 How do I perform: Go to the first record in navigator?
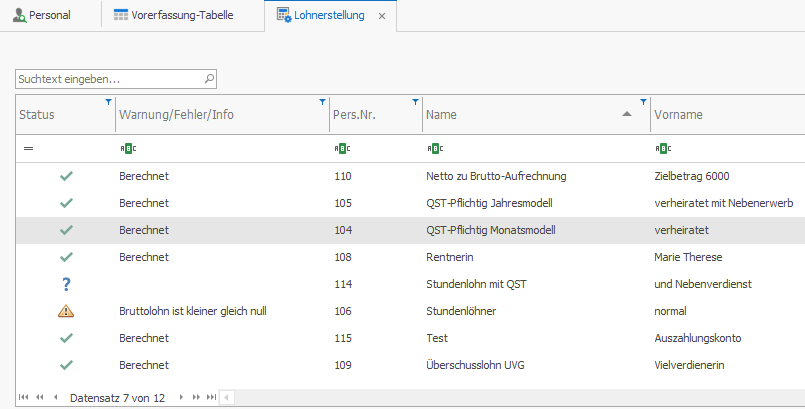tap(24, 397)
